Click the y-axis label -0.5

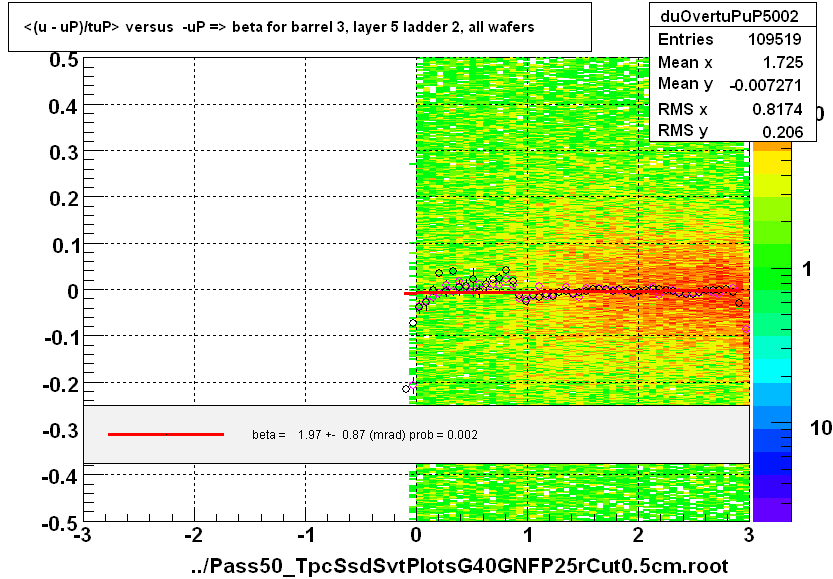click(61, 523)
